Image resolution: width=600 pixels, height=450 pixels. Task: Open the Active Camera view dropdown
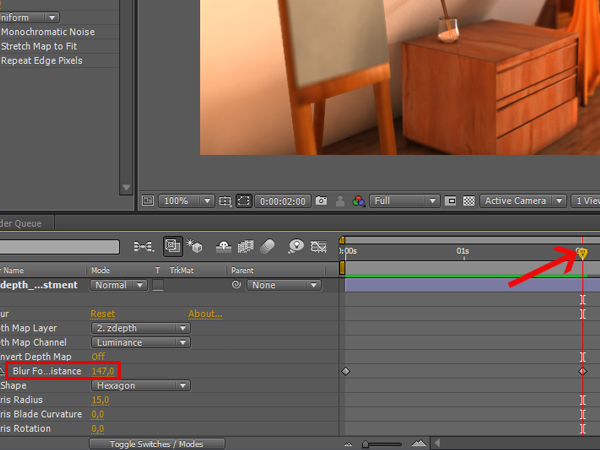[521, 201]
